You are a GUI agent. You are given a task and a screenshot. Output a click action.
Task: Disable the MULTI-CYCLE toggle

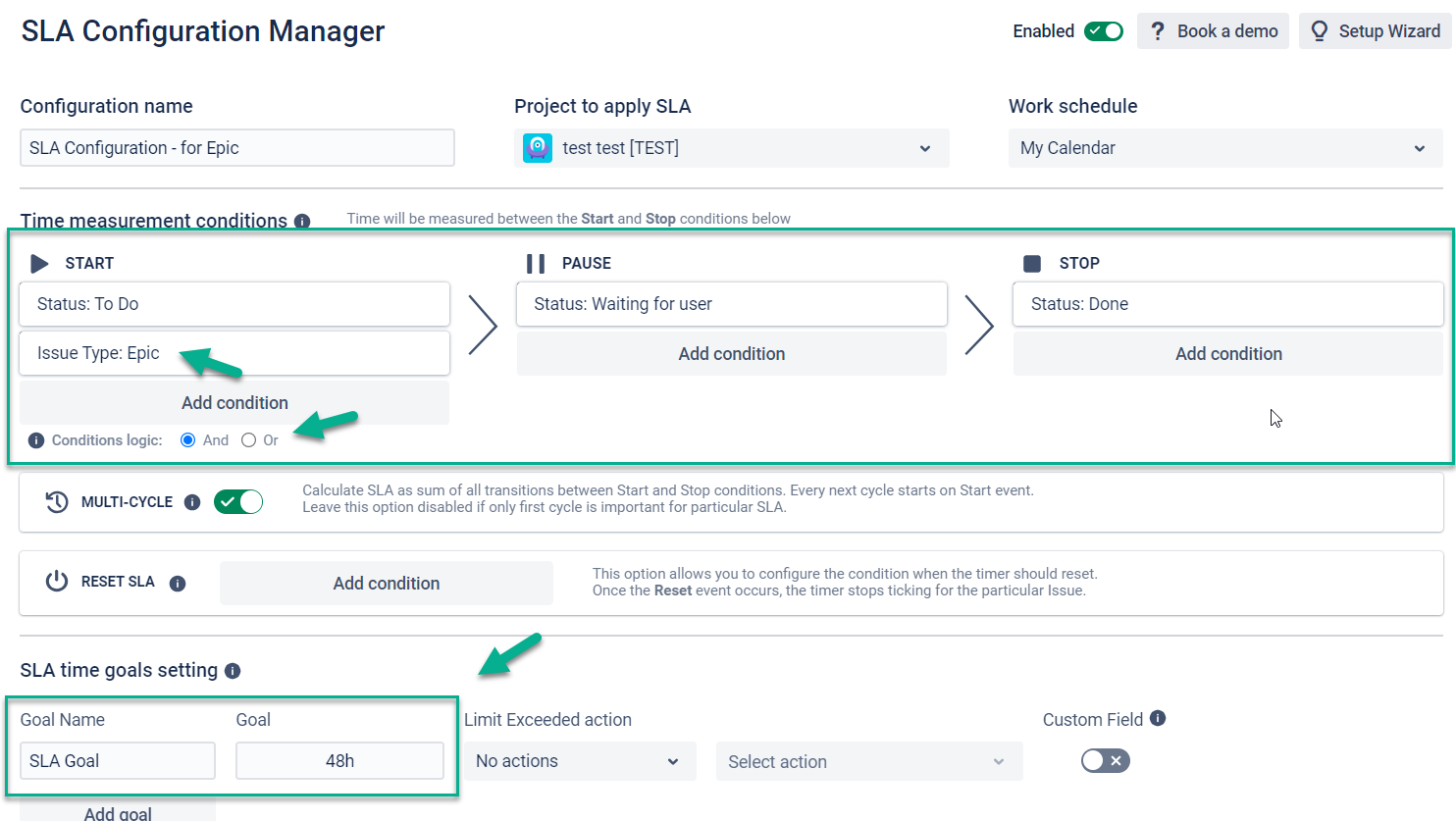point(238,502)
